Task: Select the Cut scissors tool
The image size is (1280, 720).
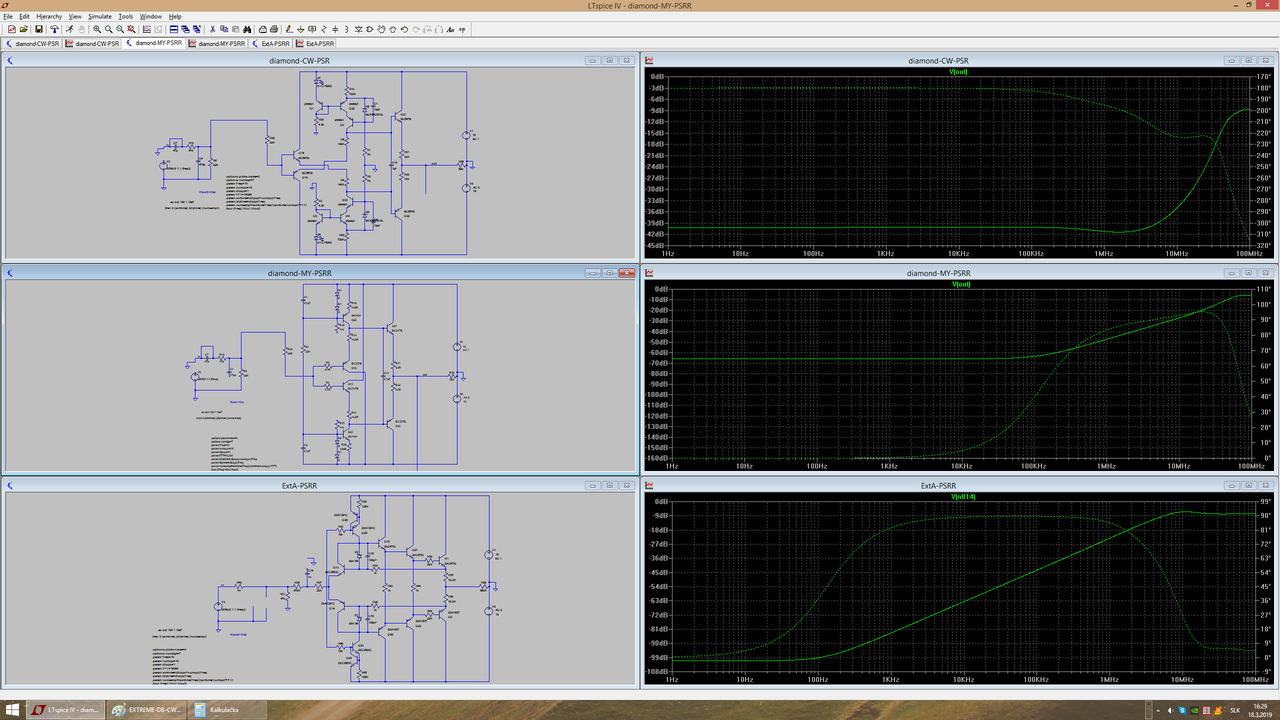Action: click(212, 29)
